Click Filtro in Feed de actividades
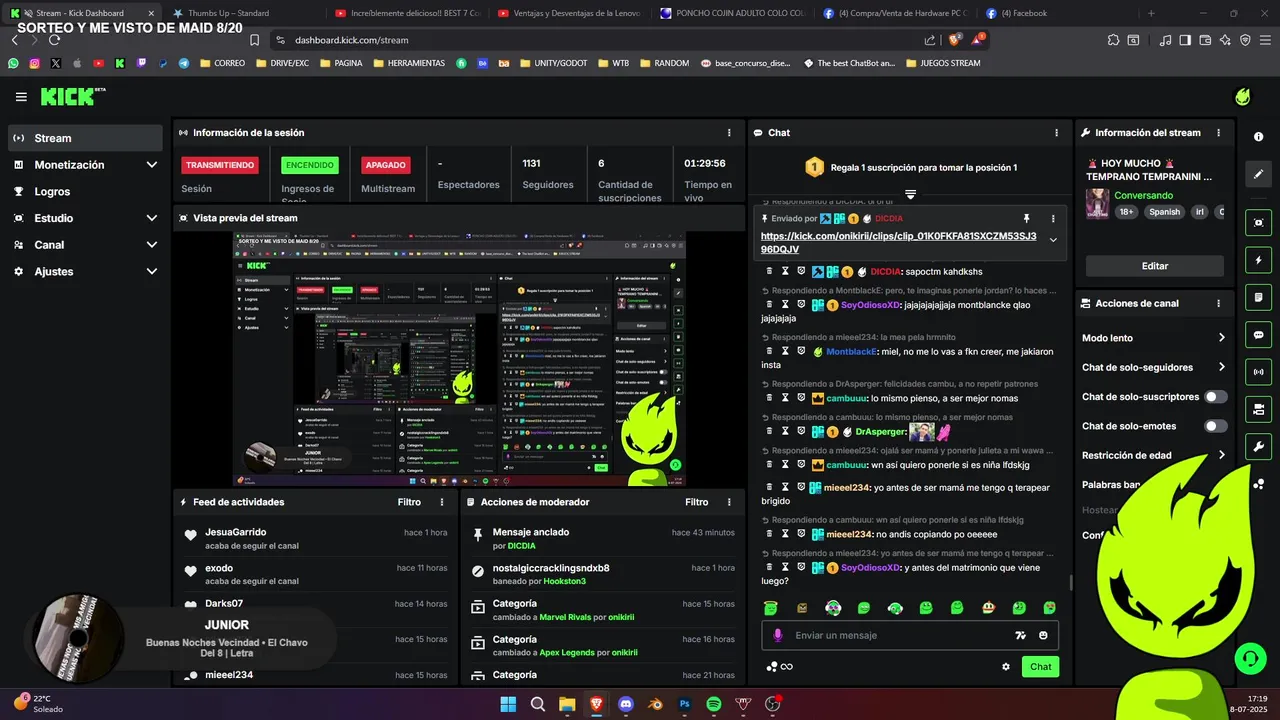The image size is (1280, 720). (x=409, y=502)
